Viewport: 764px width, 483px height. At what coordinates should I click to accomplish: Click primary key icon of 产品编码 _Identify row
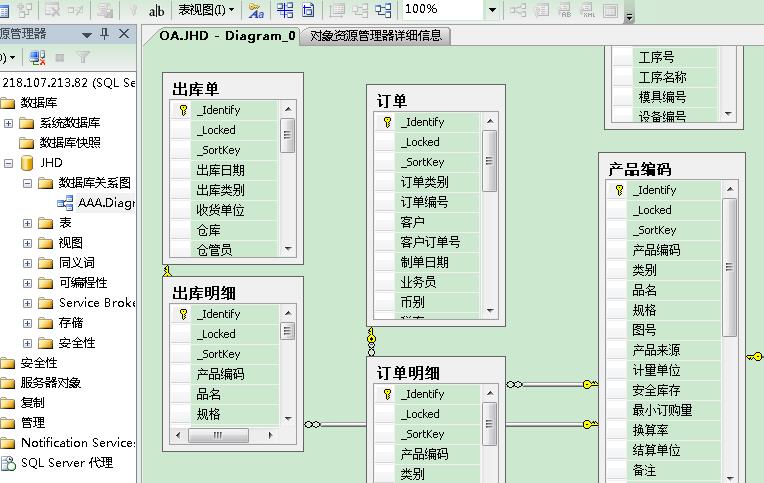click(x=619, y=190)
